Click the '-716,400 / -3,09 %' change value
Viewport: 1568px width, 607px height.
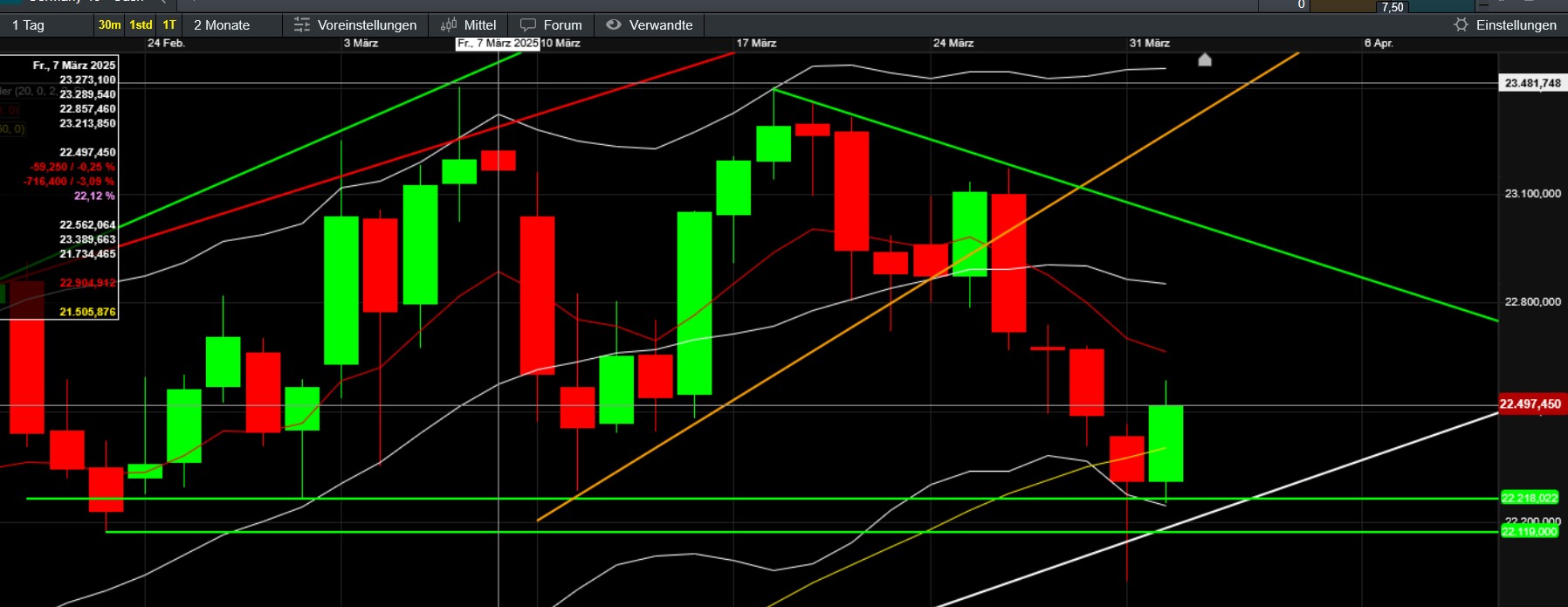click(69, 182)
